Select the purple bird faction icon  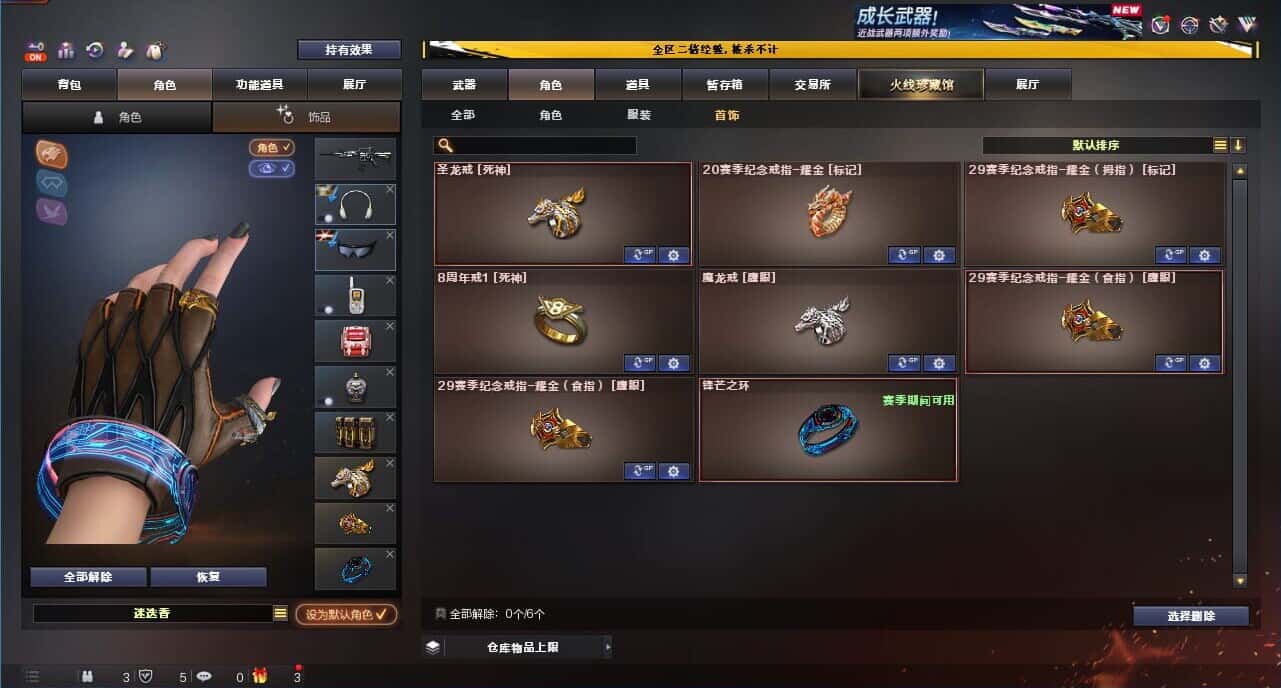pos(52,211)
